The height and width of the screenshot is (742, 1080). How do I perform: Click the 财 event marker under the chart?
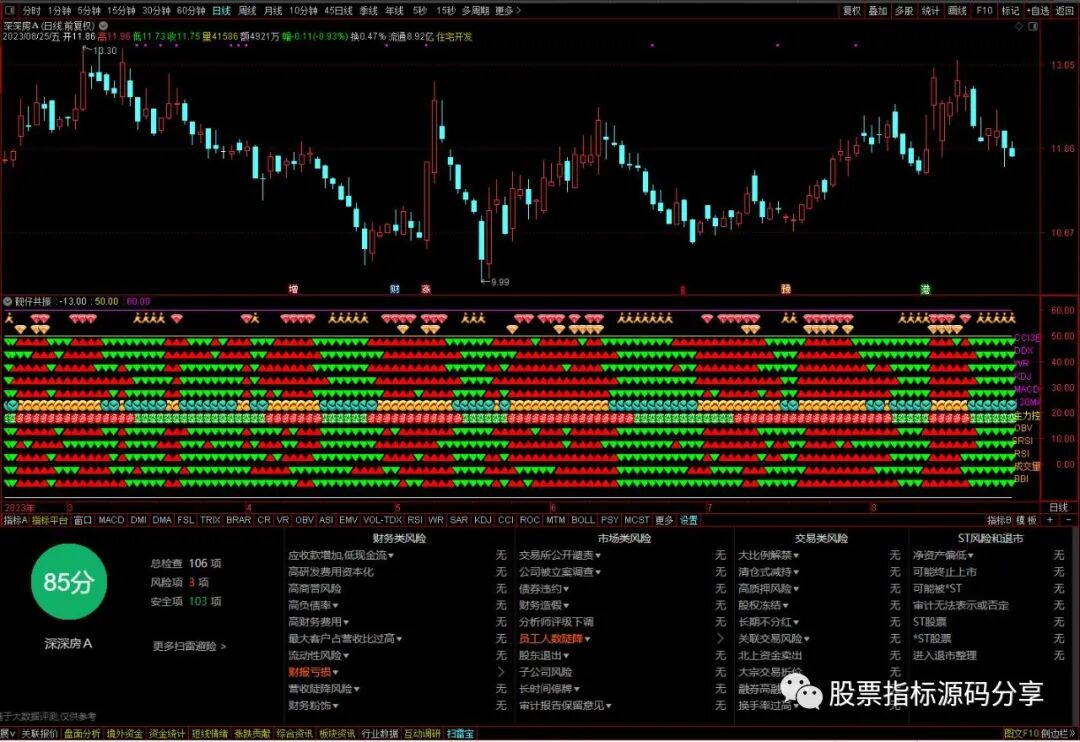[x=394, y=289]
